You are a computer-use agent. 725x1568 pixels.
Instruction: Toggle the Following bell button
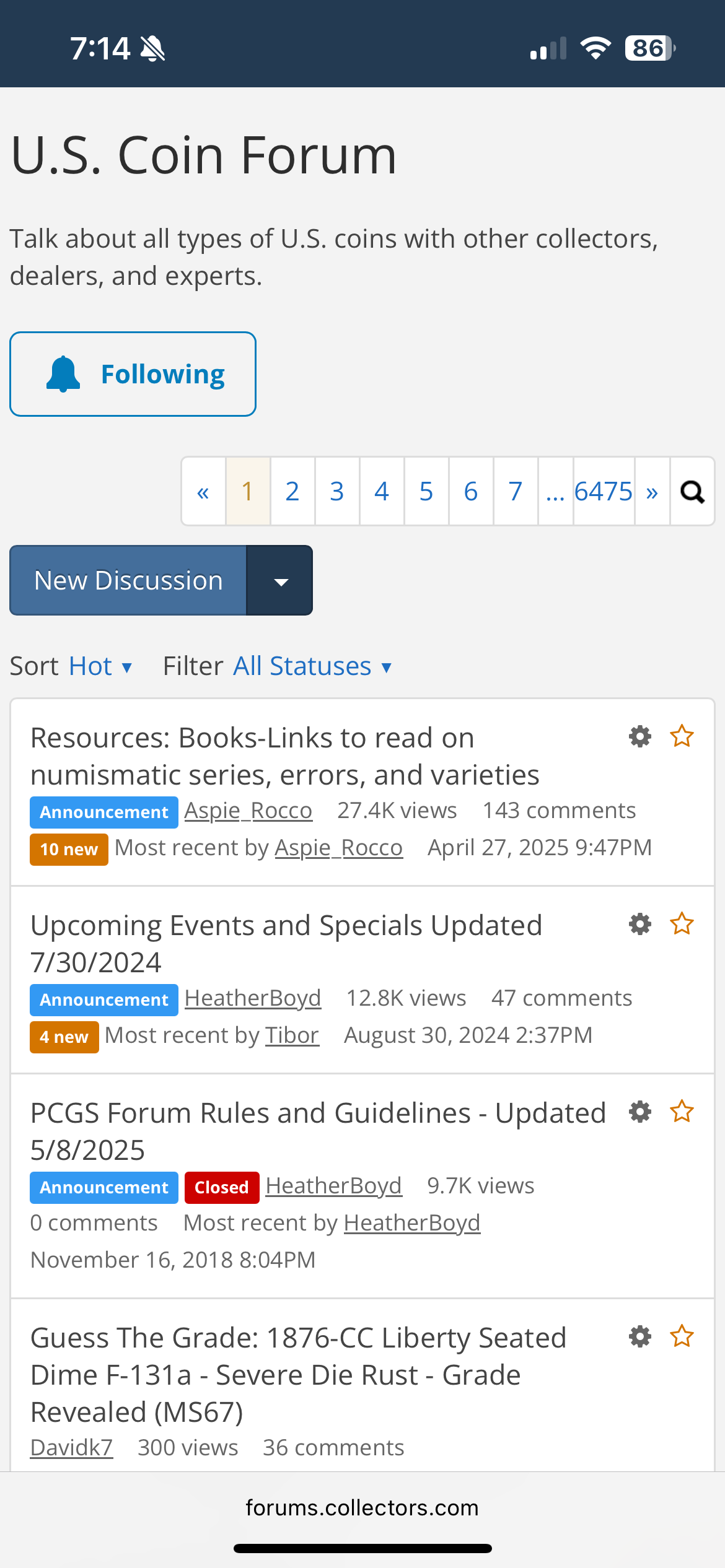point(133,374)
